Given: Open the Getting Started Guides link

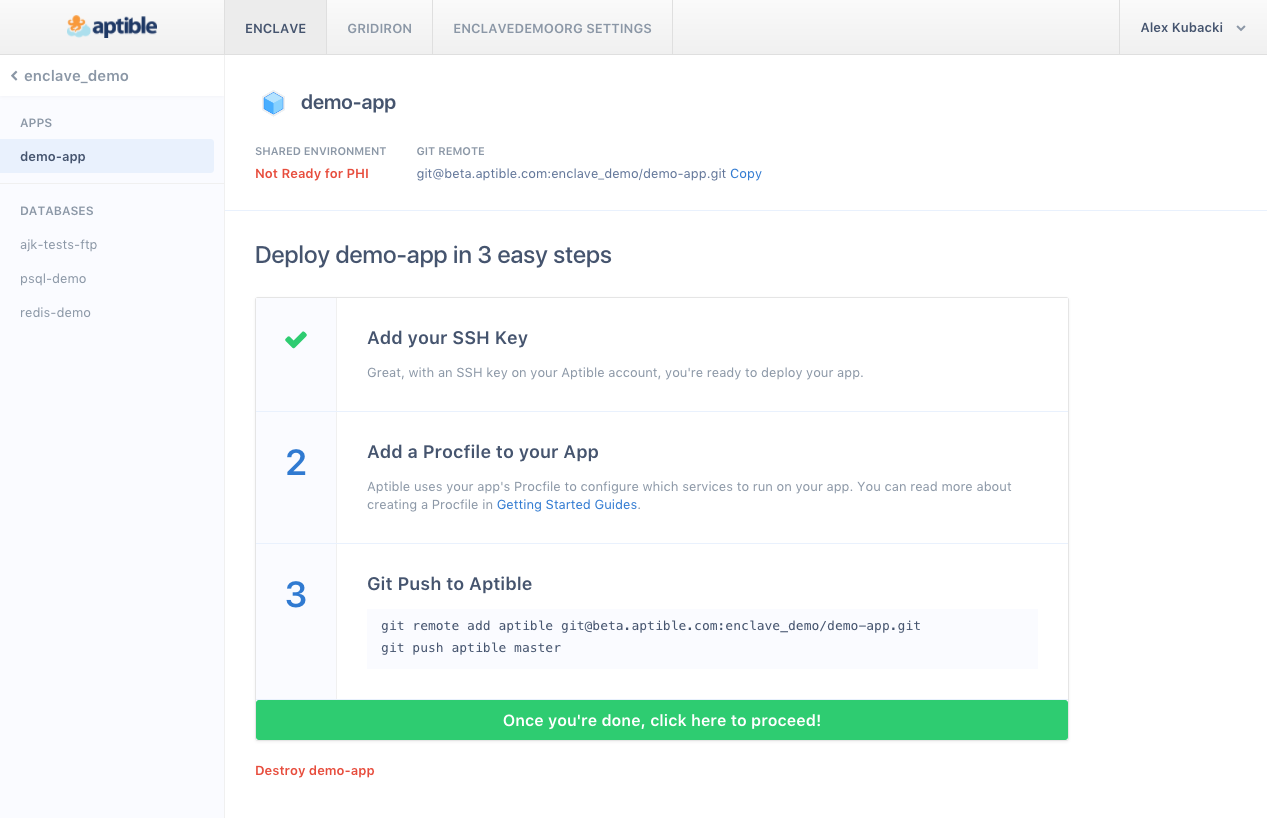Looking at the screenshot, I should click(567, 505).
